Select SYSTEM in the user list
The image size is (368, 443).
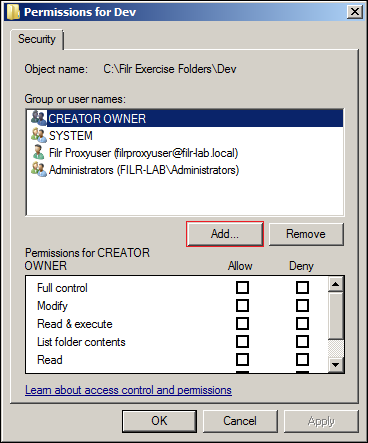[184, 136]
